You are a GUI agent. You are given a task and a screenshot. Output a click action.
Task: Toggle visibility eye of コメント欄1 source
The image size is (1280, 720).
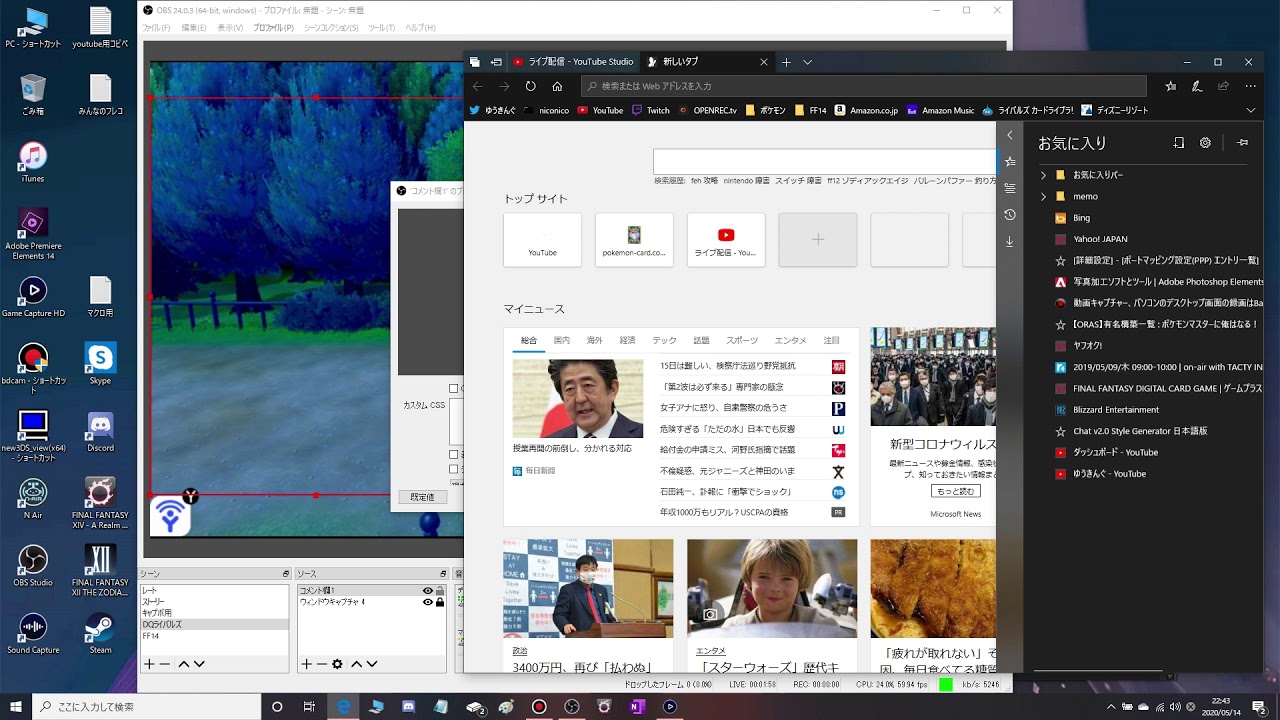(428, 591)
